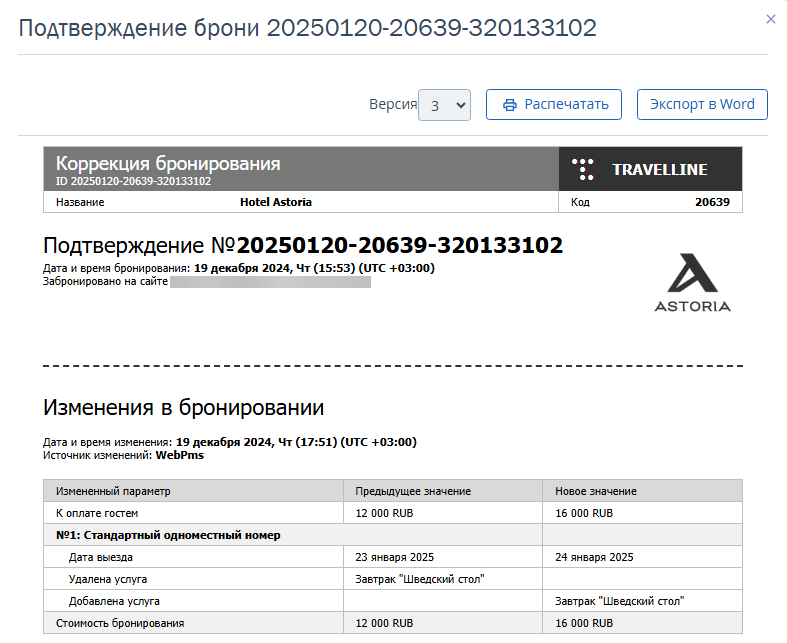787x643 pixels.
Task: Click the change time 19 декабря 2024 (17:51)
Action: (296, 442)
